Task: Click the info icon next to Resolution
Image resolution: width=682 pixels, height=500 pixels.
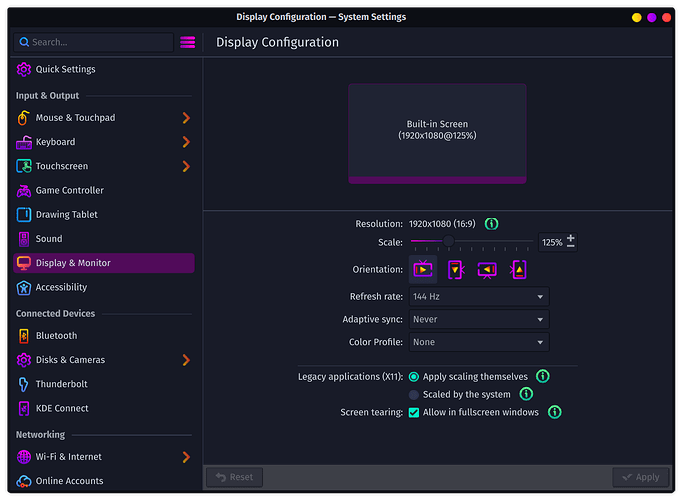Action: coord(491,224)
